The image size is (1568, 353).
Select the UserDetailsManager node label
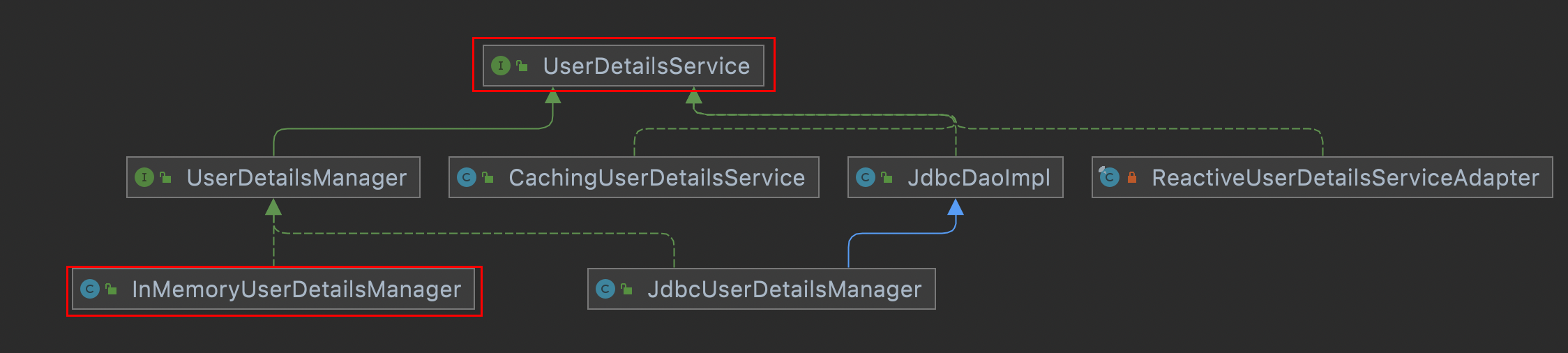click(x=296, y=178)
